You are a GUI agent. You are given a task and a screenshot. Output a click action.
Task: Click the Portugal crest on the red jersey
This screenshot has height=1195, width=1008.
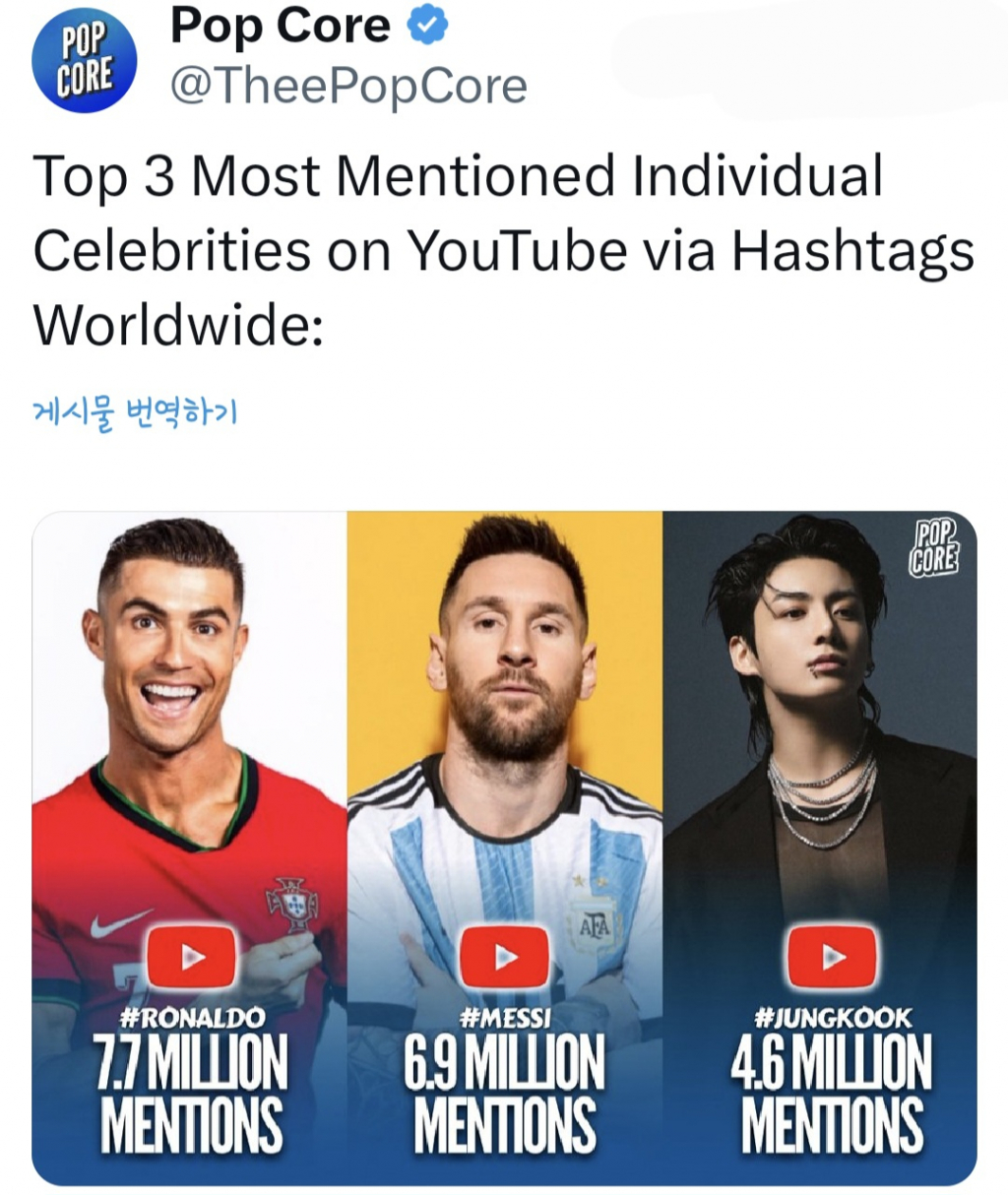point(292,904)
